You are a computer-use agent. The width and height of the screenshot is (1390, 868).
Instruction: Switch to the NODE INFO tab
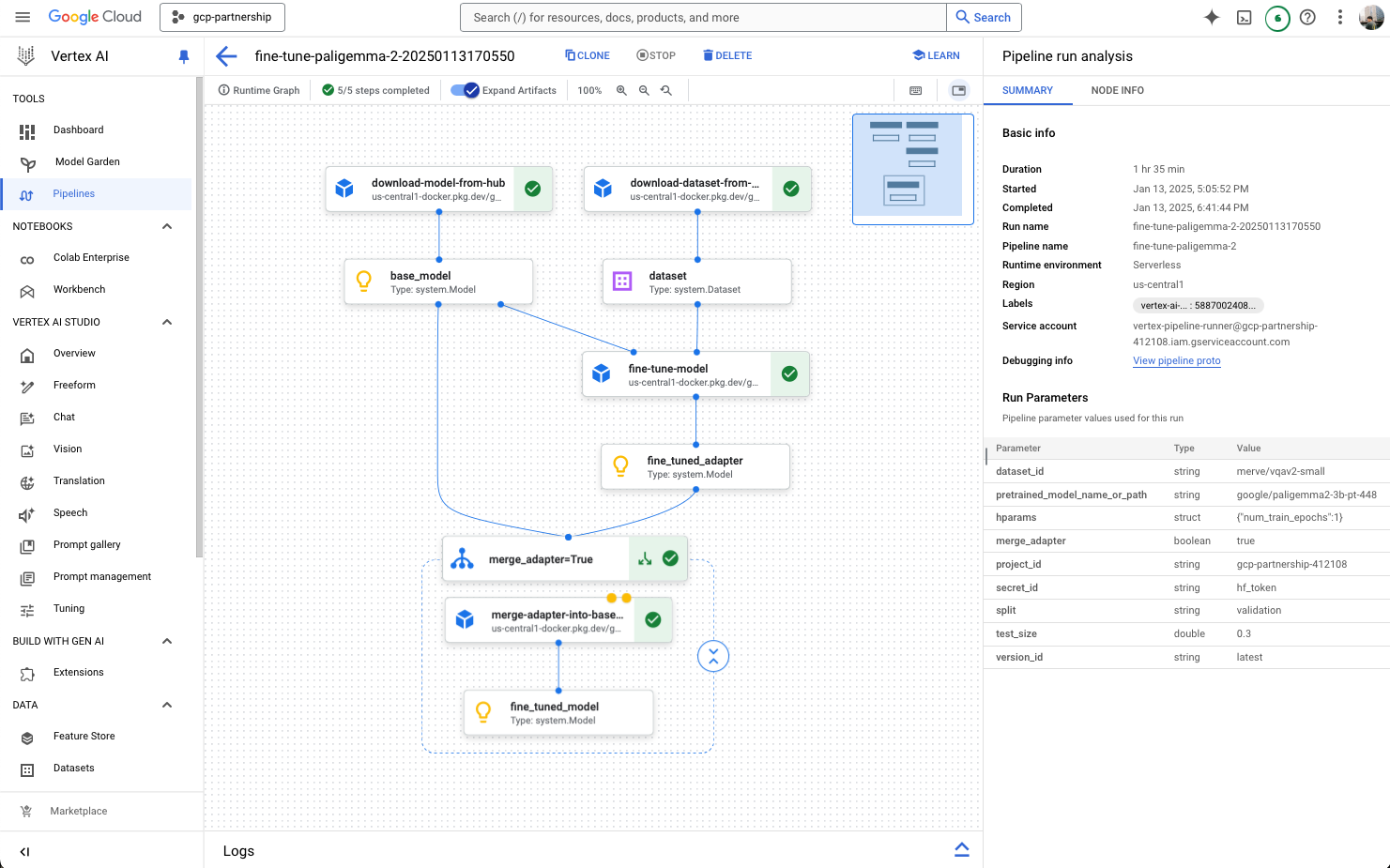point(1117,90)
